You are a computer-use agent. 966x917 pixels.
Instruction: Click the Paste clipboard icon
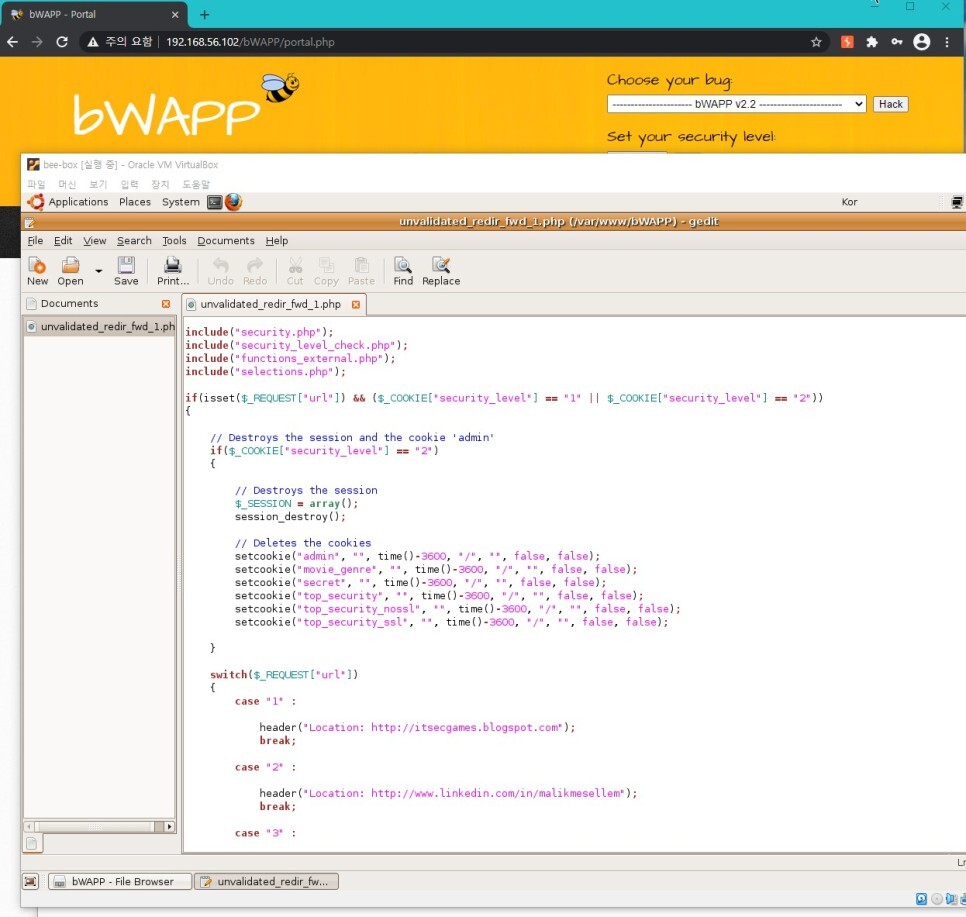pos(361,271)
